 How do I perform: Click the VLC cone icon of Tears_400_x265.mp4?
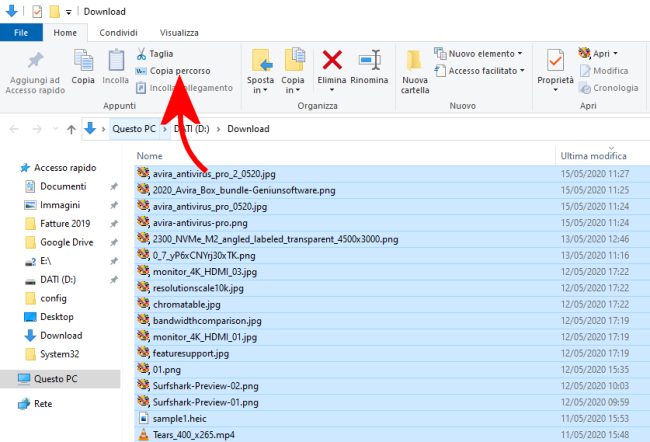tap(143, 434)
